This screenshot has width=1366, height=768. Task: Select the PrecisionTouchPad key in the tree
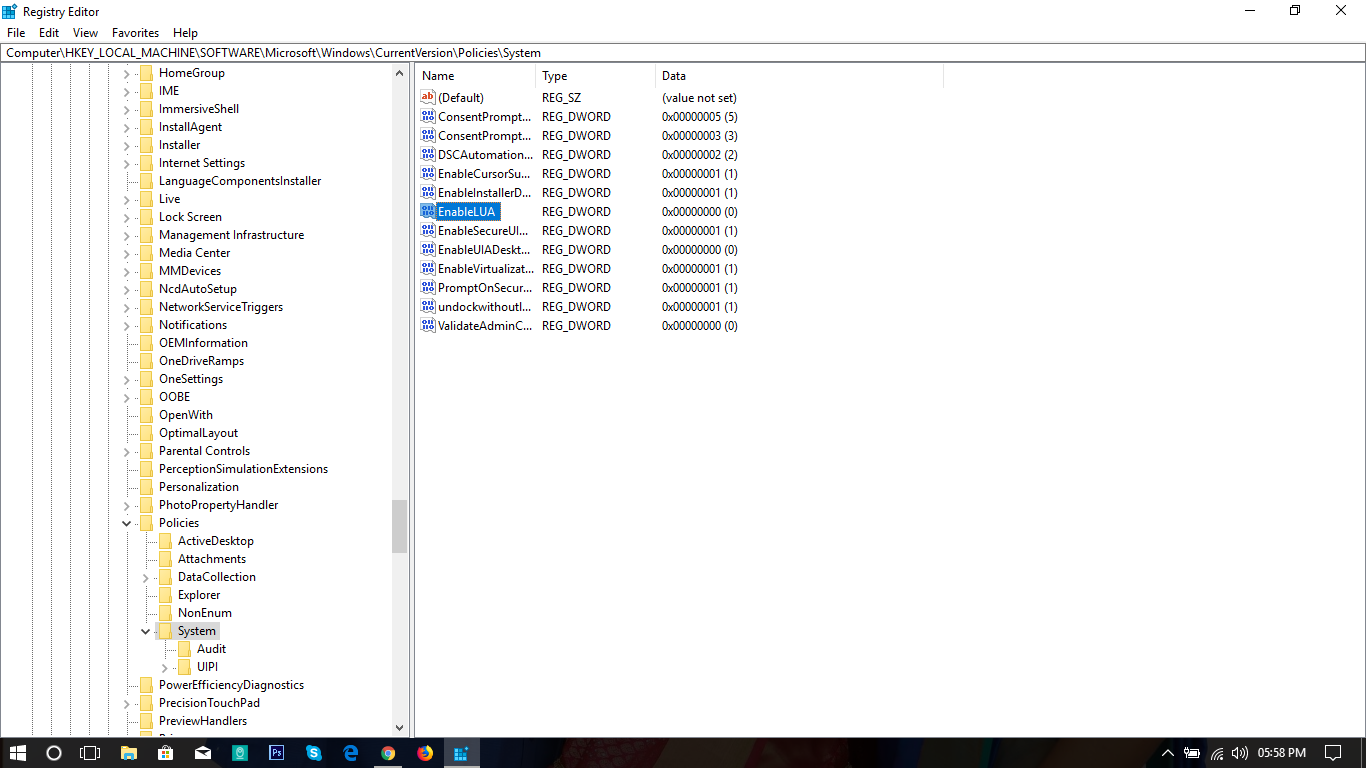click(x=209, y=703)
